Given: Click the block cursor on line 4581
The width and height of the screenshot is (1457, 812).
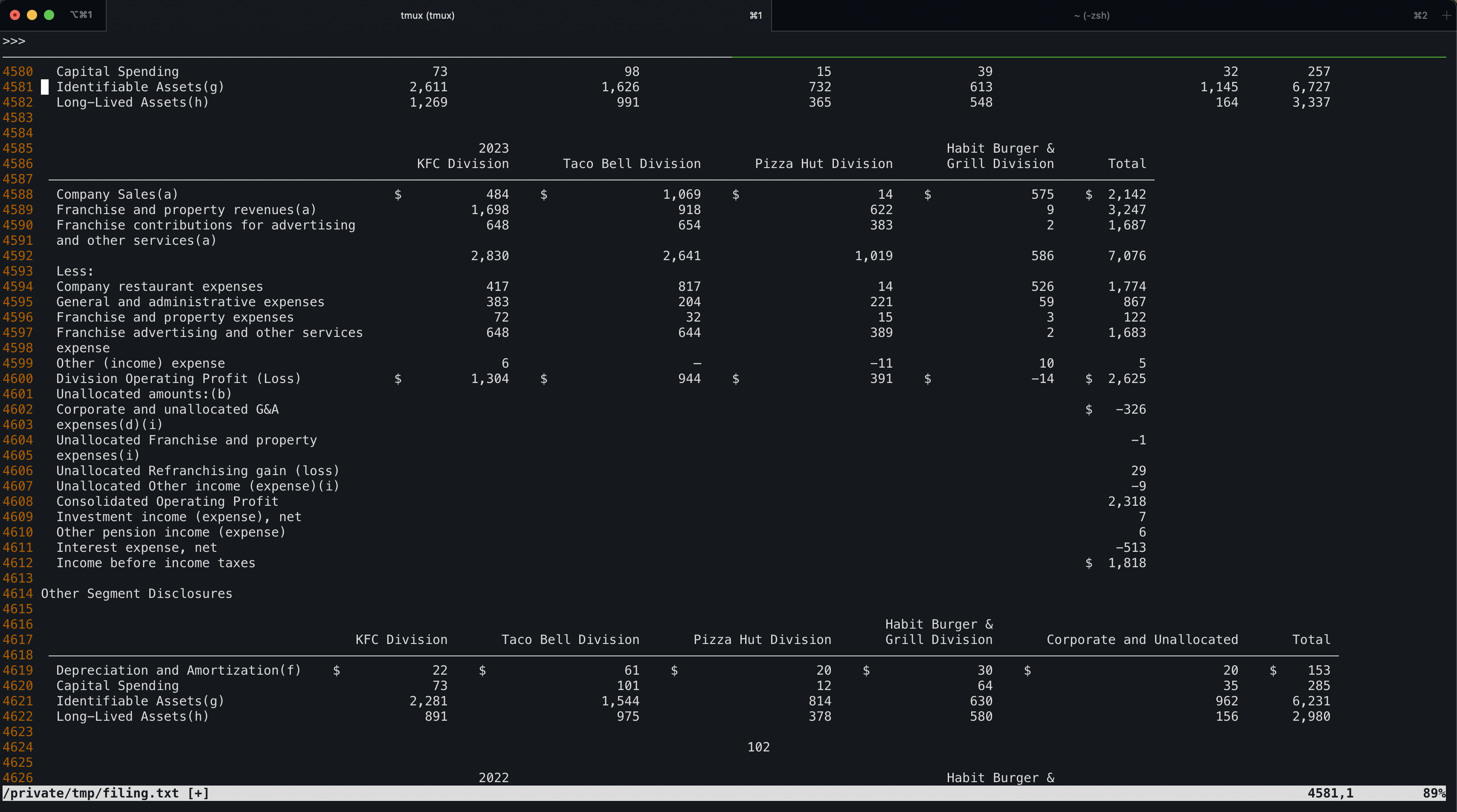Looking at the screenshot, I should (x=45, y=87).
